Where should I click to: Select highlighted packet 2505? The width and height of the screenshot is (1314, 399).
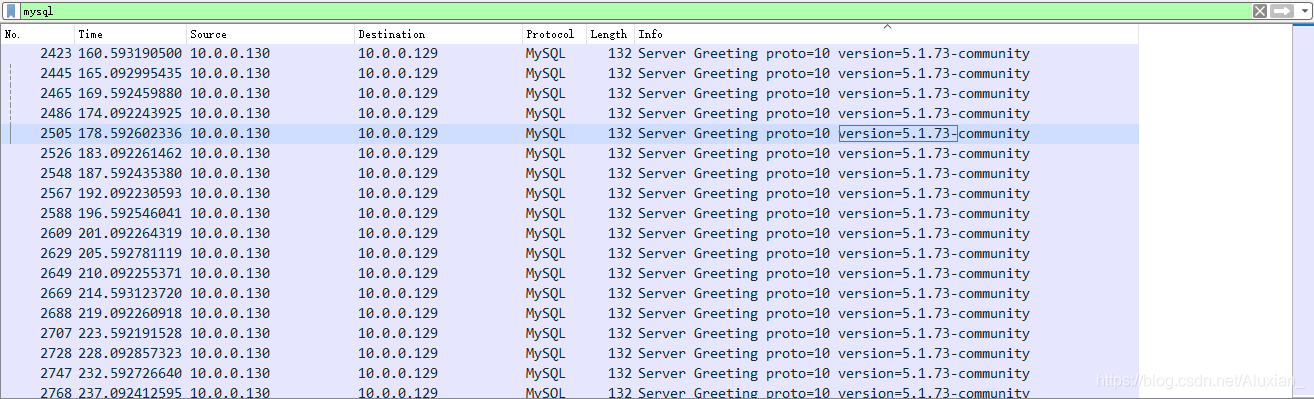[x=569, y=134]
